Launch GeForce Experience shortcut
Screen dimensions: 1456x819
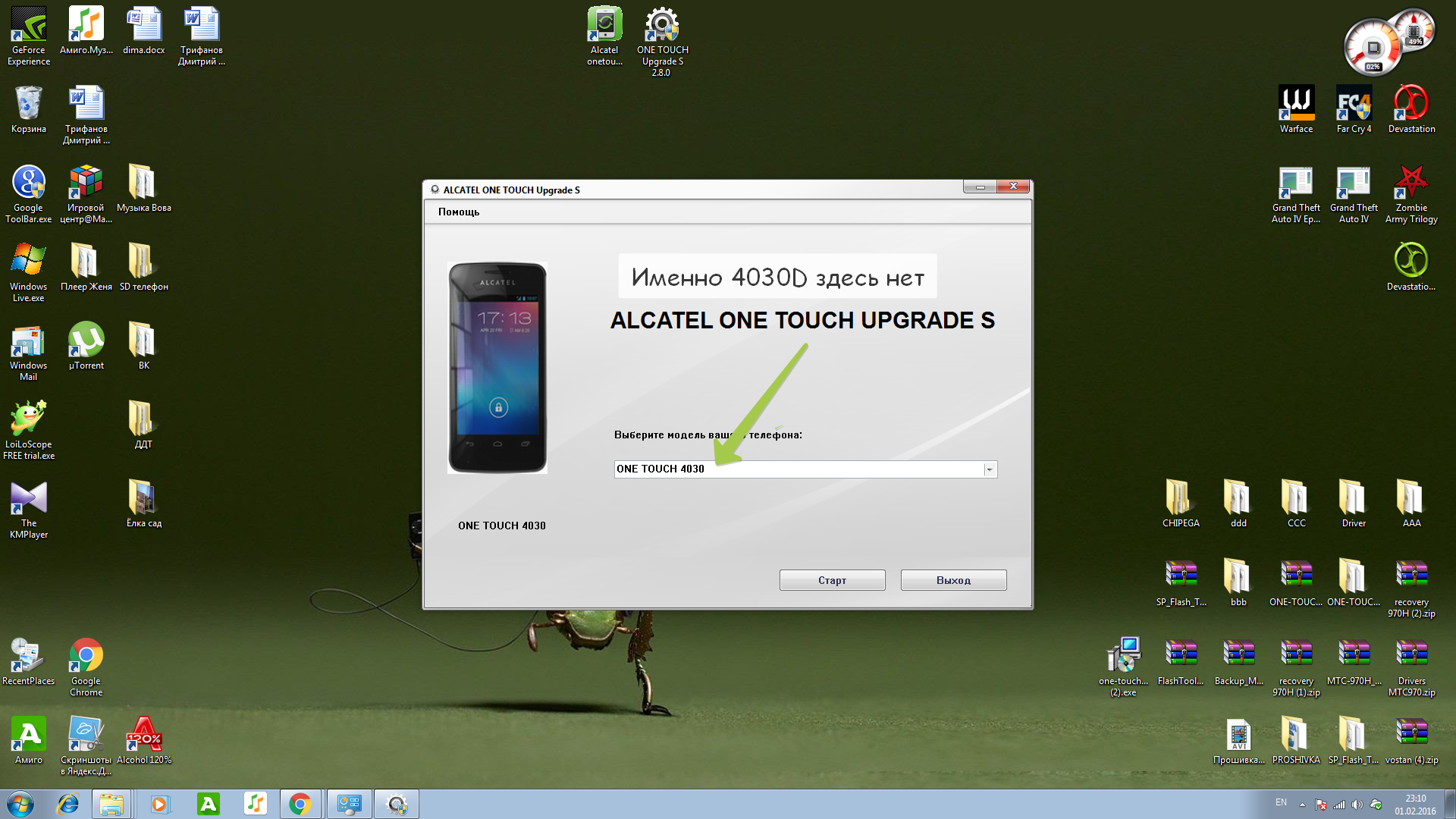[29, 27]
